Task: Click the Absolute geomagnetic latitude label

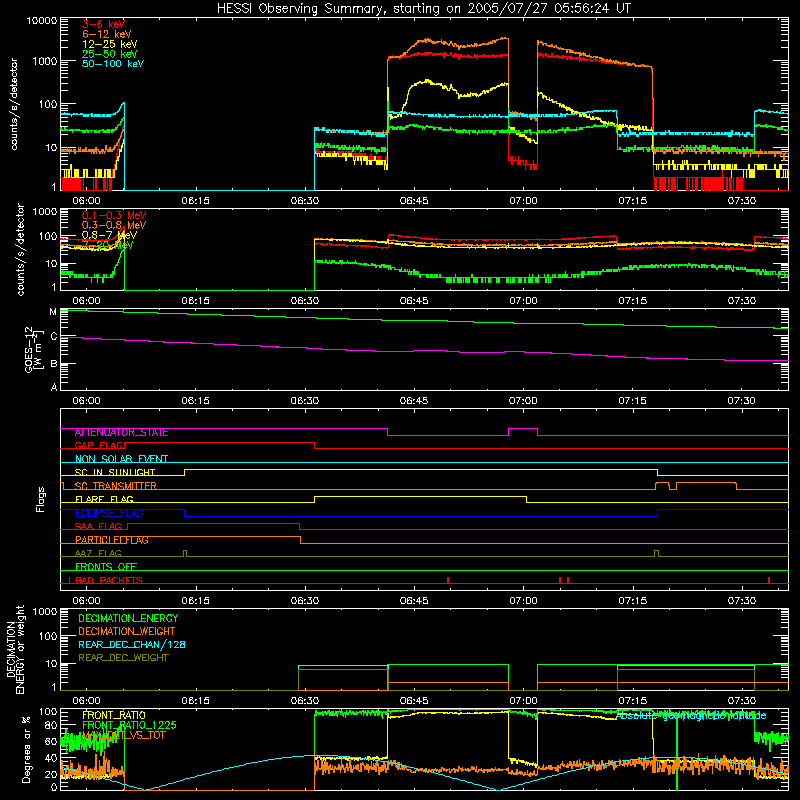Action: click(x=691, y=716)
